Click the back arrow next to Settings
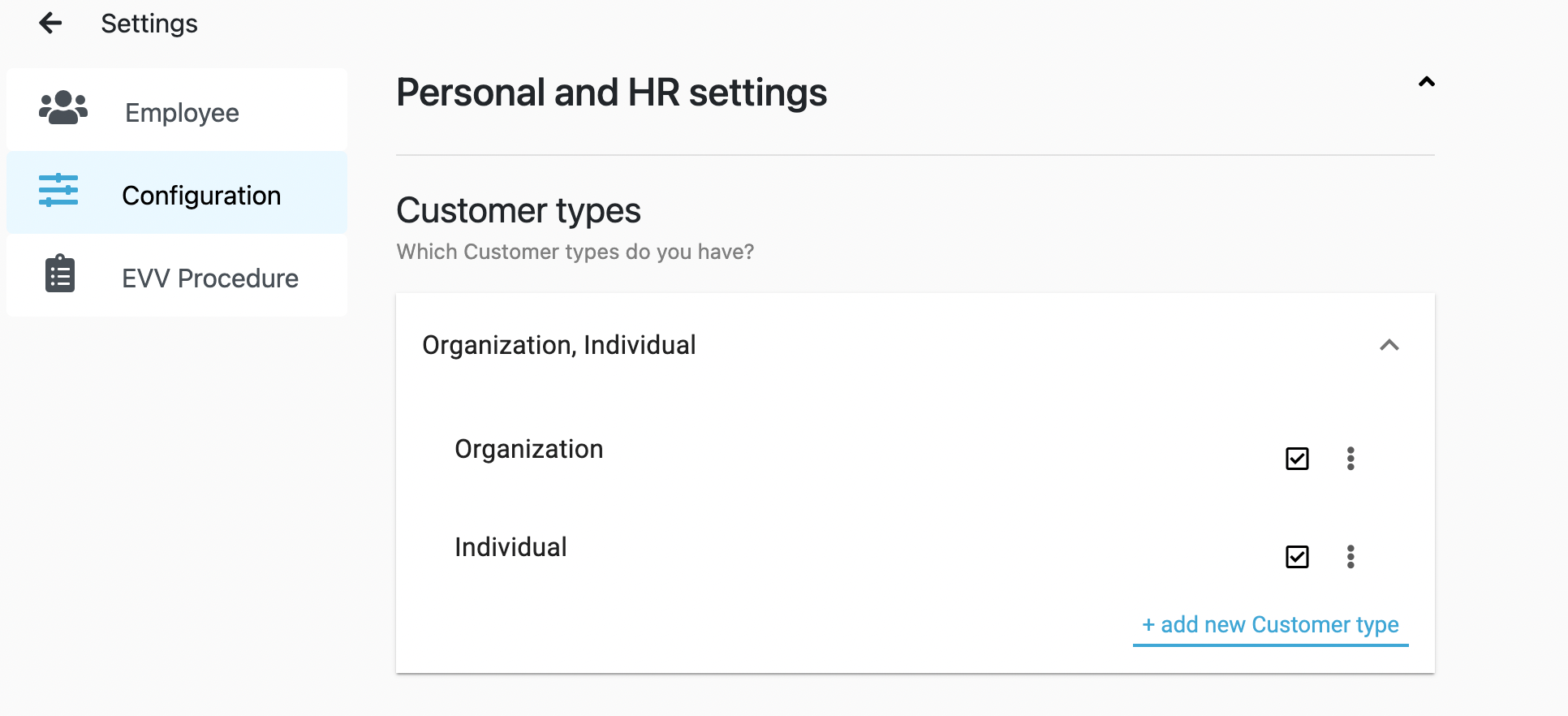This screenshot has height=716, width=1568. pos(50,24)
